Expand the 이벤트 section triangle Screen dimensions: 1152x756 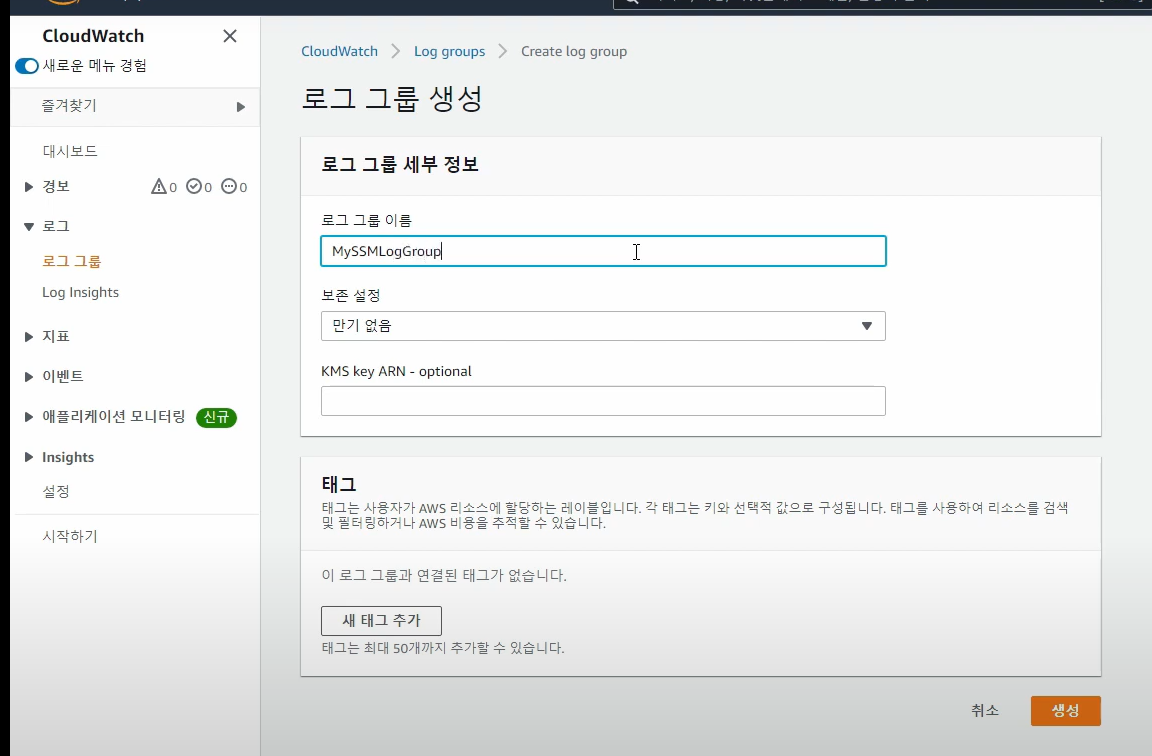29,377
